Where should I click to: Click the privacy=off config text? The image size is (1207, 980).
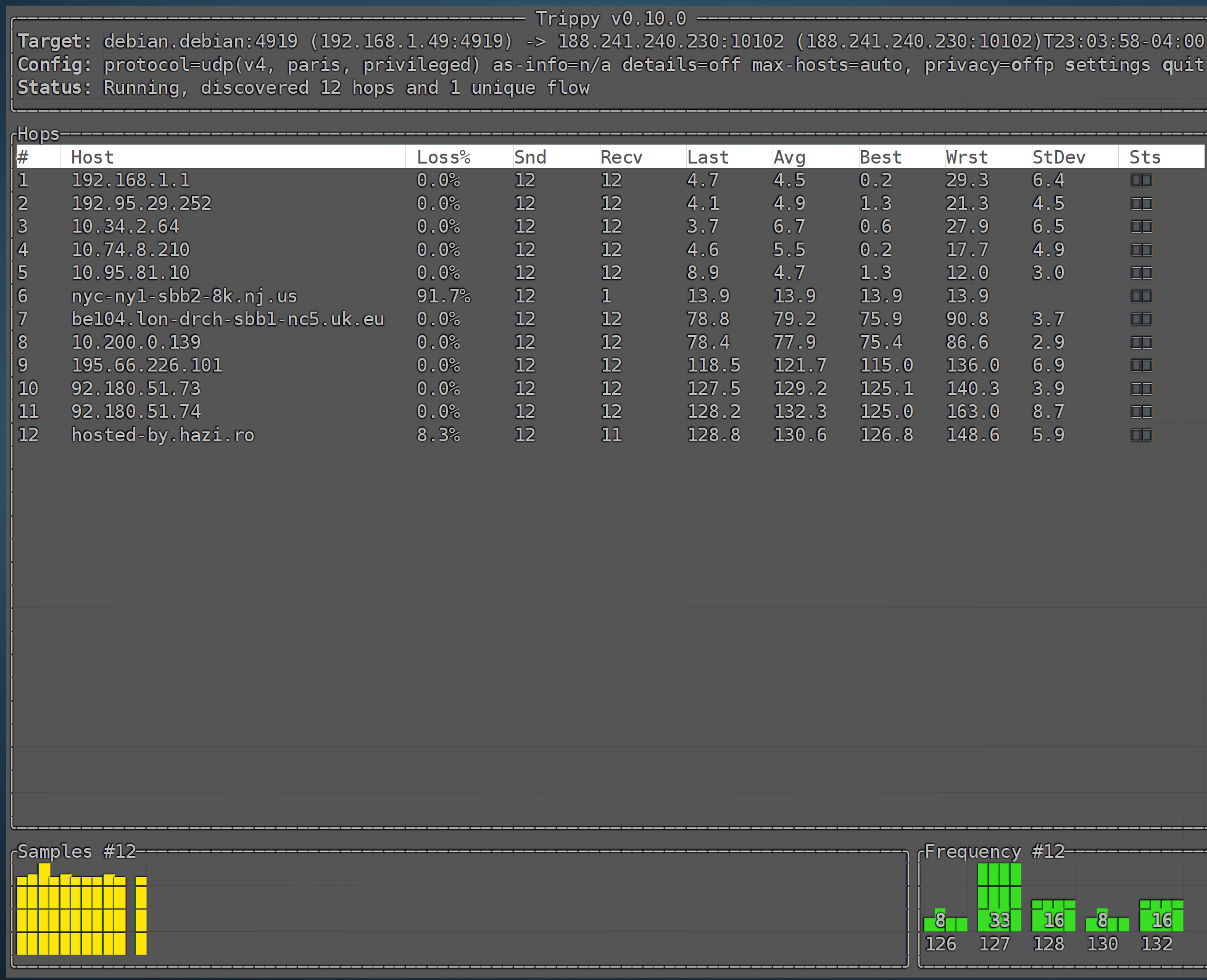982,65
